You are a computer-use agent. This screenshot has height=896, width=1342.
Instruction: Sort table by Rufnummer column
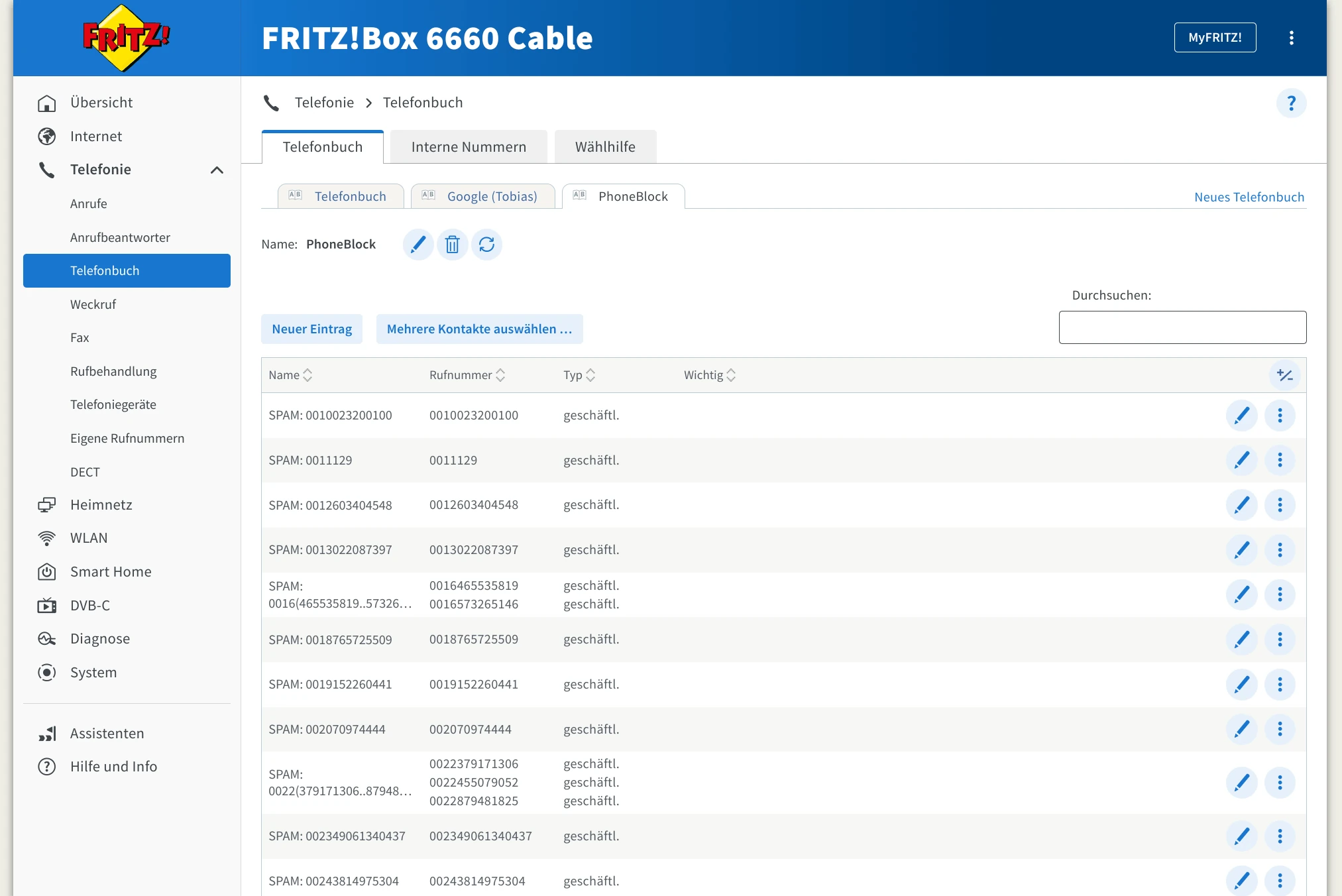pos(467,375)
